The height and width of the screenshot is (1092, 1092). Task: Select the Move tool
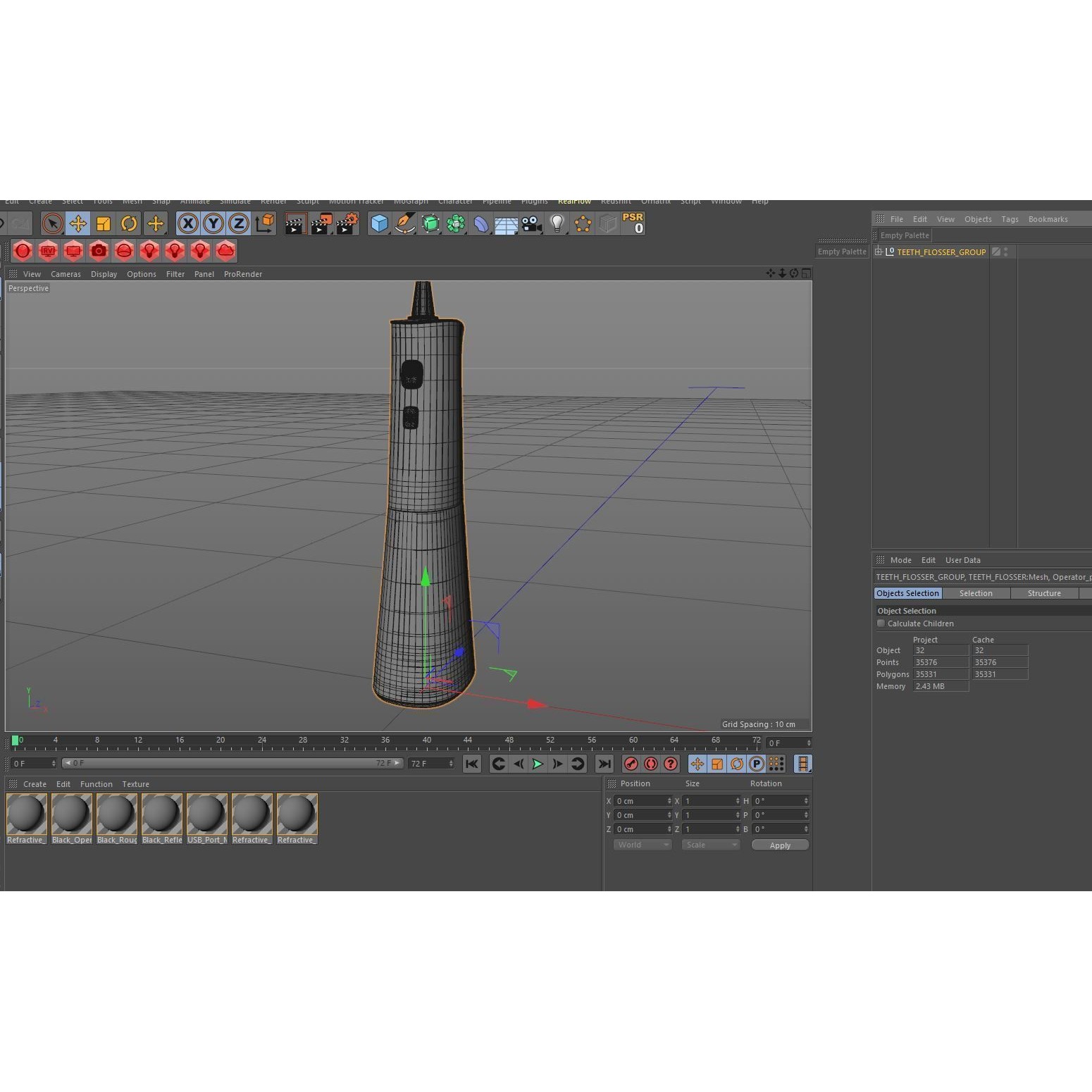click(x=77, y=223)
